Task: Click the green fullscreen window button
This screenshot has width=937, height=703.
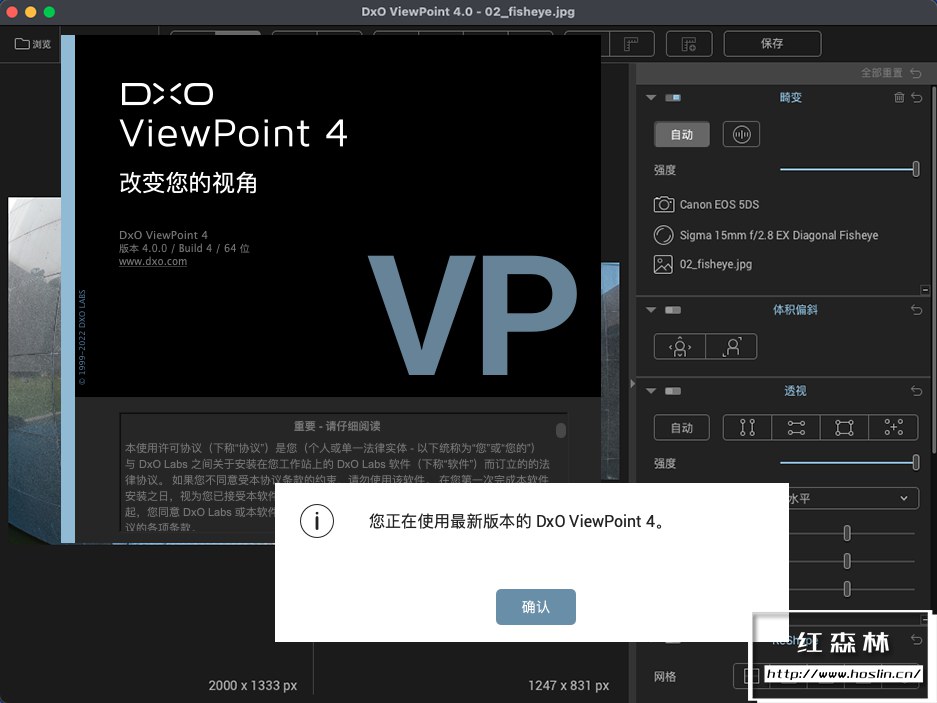Action: pyautogui.click(x=49, y=11)
